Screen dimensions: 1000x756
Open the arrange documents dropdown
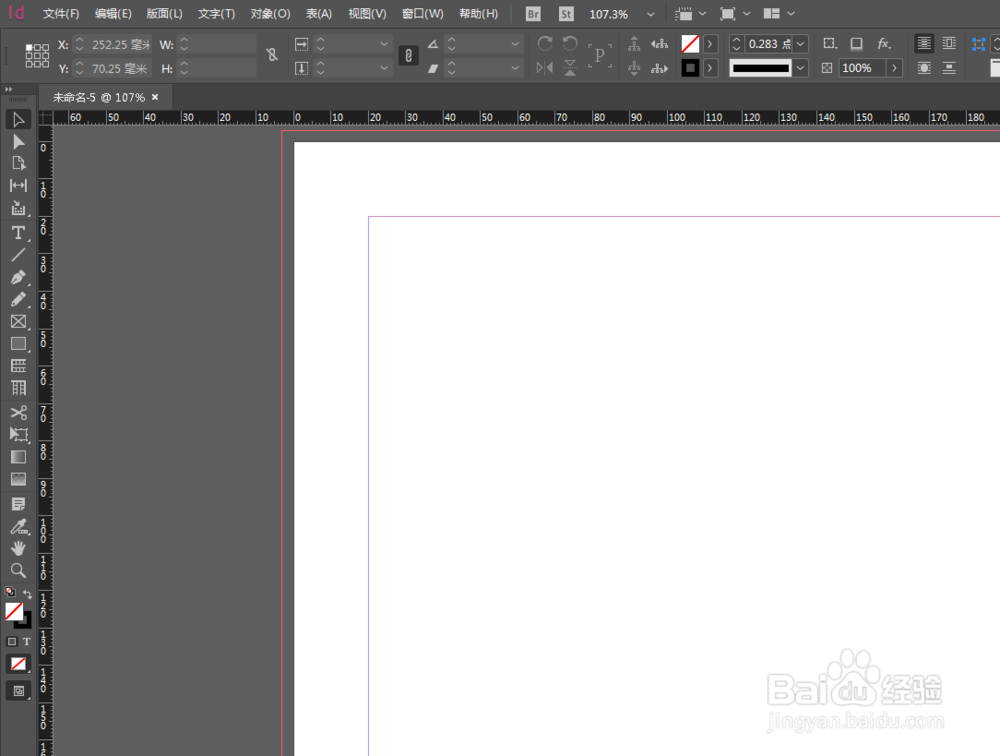click(791, 14)
